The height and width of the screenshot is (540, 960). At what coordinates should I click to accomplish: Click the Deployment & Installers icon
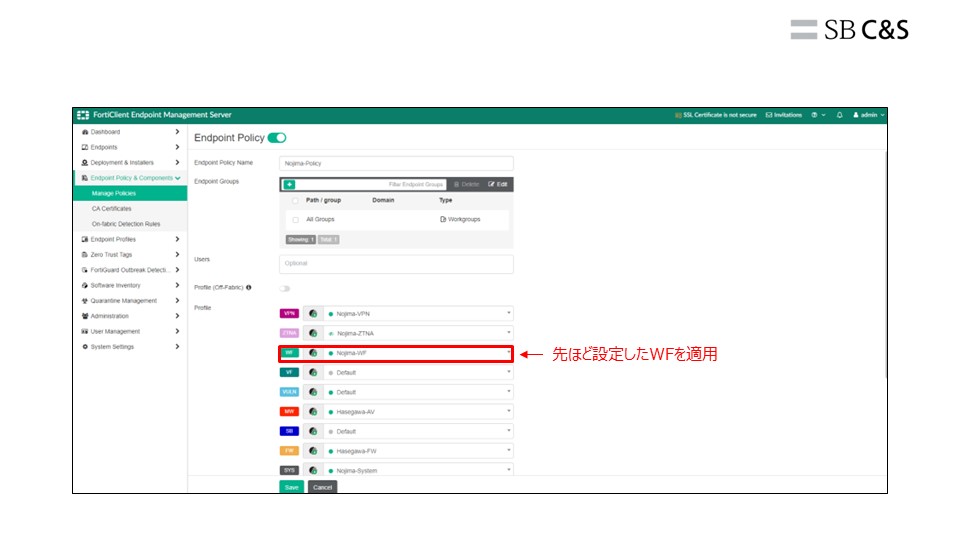pyautogui.click(x=85, y=163)
